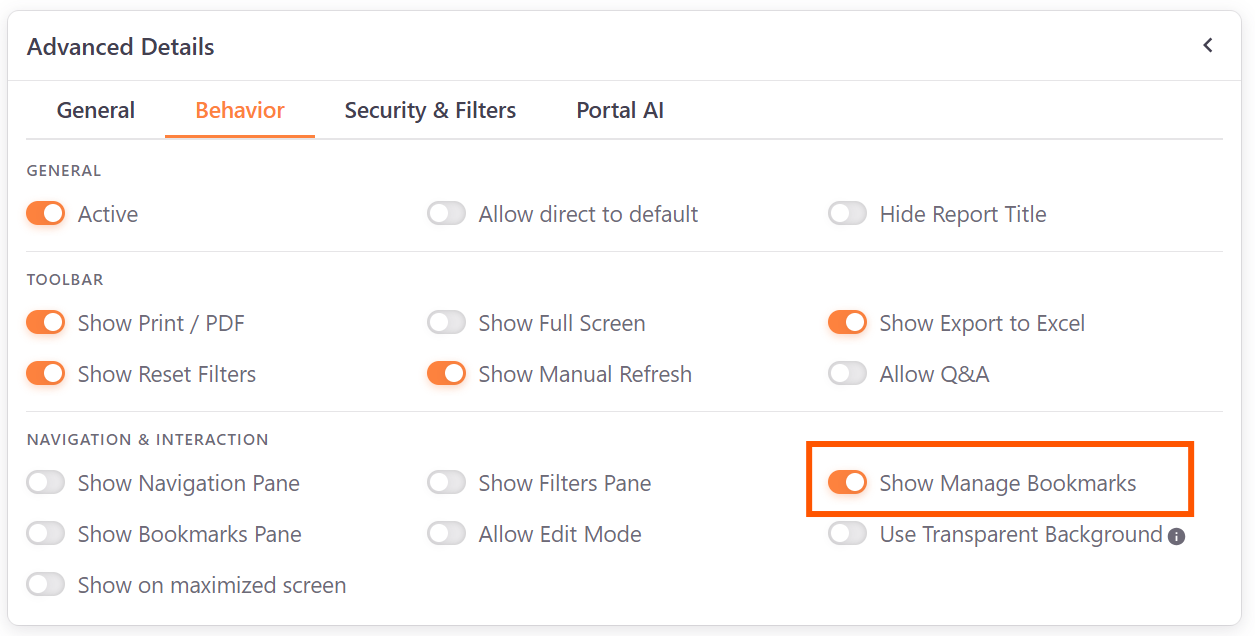The image size is (1255, 636).
Task: Switch to the Behavior tab
Action: click(239, 110)
